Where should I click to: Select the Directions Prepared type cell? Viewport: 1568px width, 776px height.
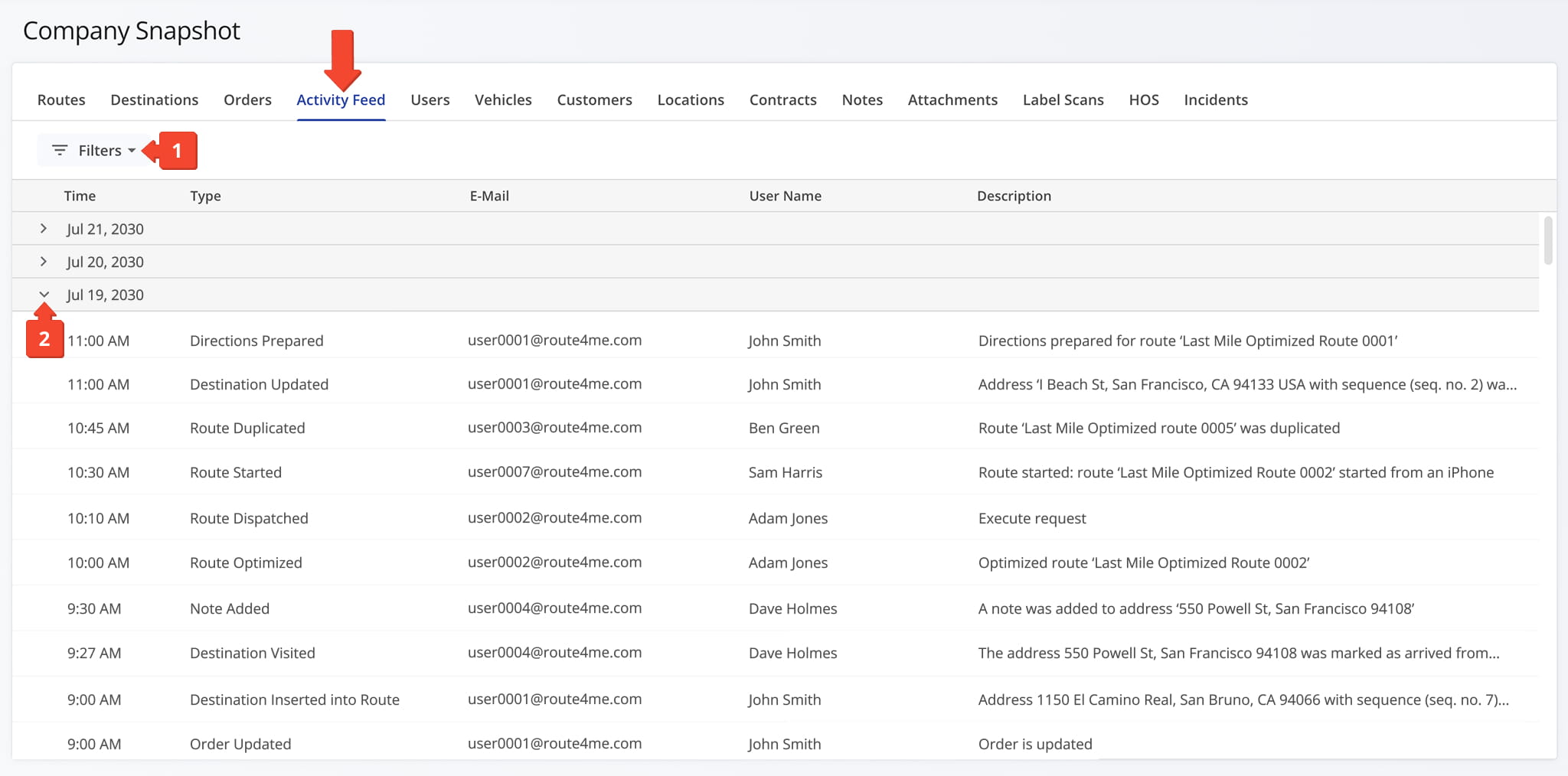click(256, 341)
